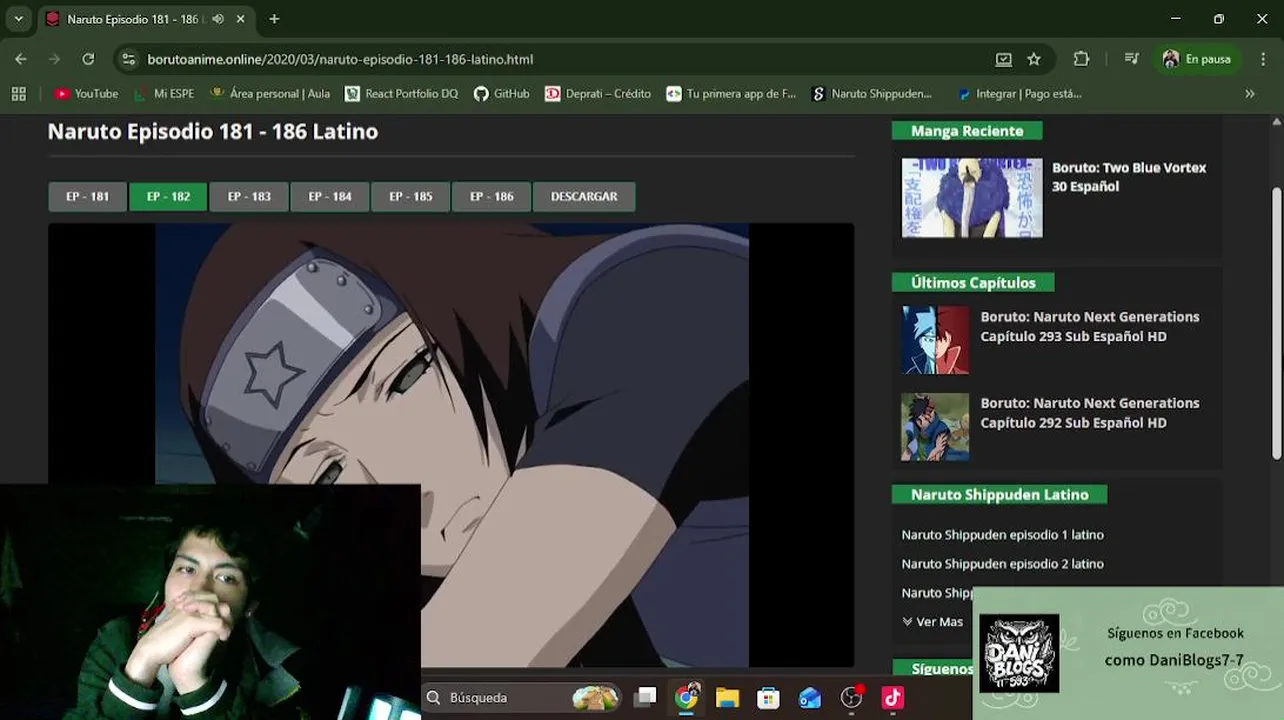The image size is (1284, 720).
Task: Switch to EP - 186
Action: point(492,196)
